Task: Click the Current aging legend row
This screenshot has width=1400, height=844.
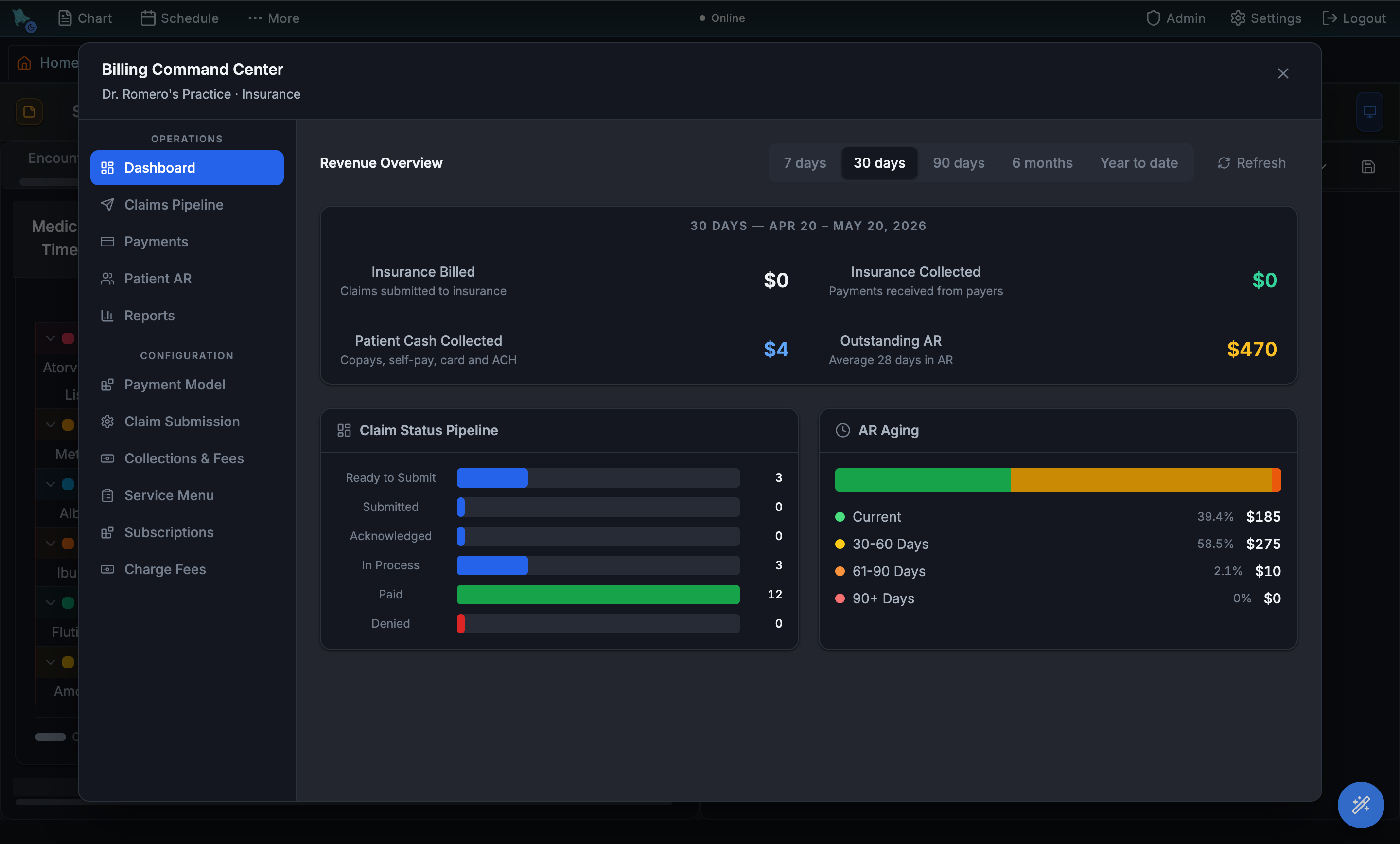Action: click(x=1058, y=517)
